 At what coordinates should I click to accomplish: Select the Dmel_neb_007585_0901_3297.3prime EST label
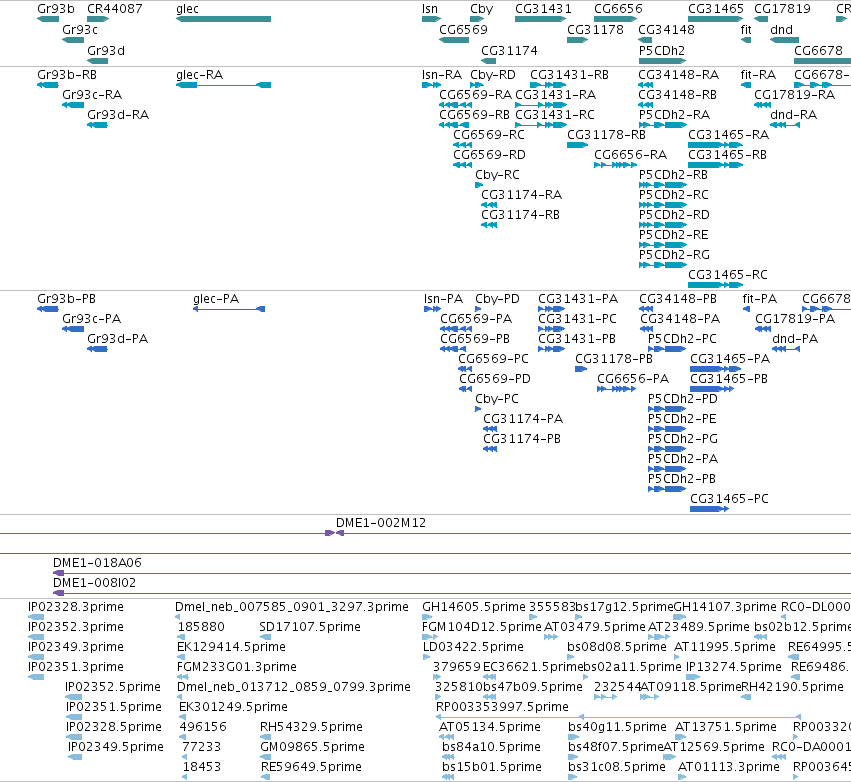pyautogui.click(x=291, y=606)
